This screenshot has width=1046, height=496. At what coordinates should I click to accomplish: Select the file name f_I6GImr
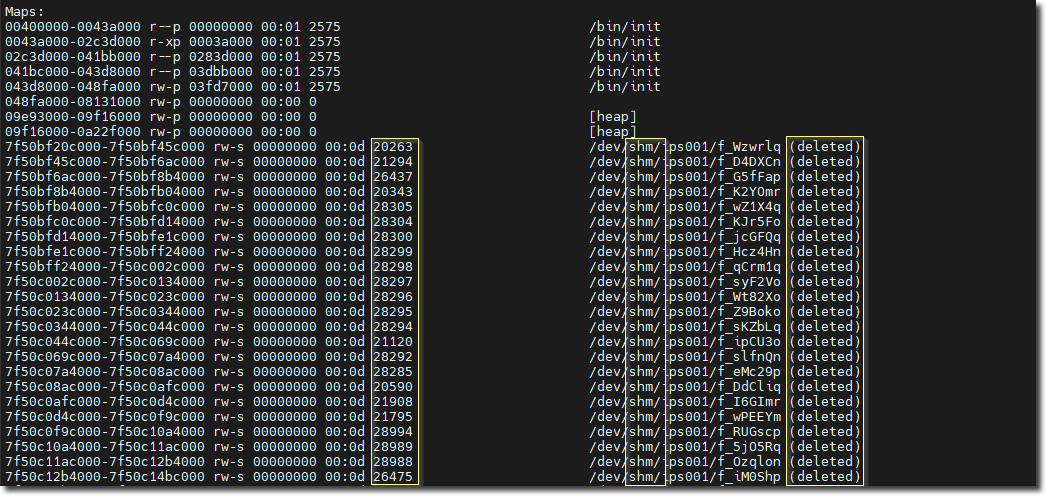click(749, 402)
